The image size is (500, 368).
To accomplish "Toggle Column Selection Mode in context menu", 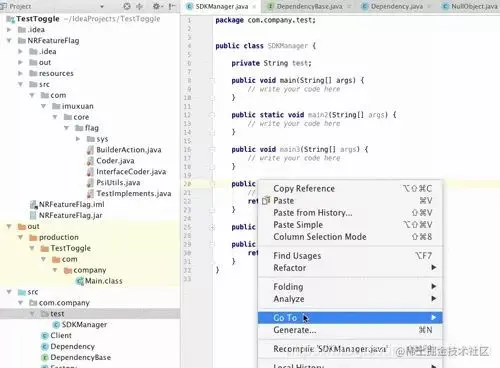I will [x=350, y=237].
